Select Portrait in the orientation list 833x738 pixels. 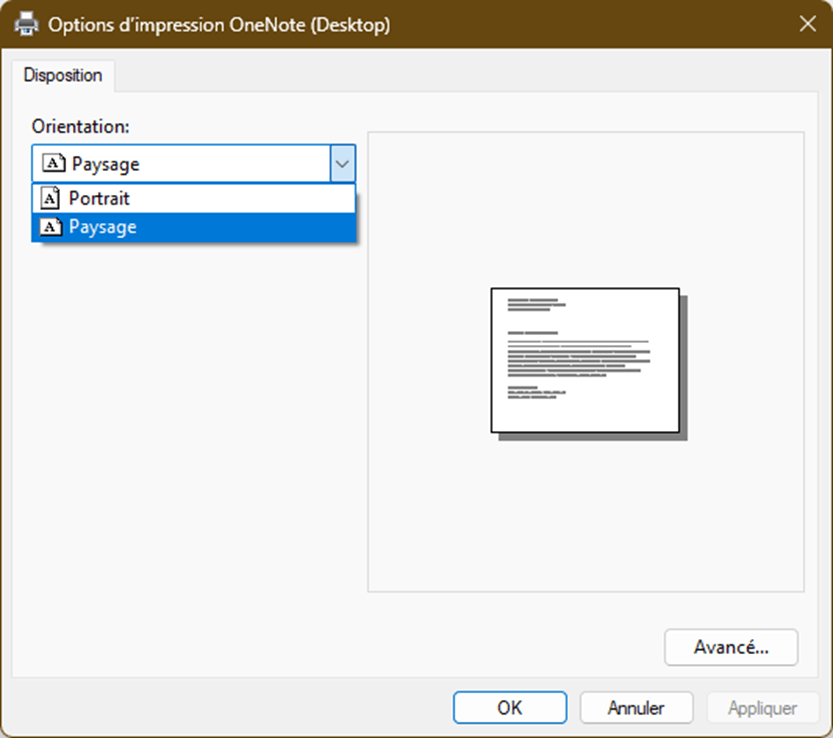coord(193,198)
